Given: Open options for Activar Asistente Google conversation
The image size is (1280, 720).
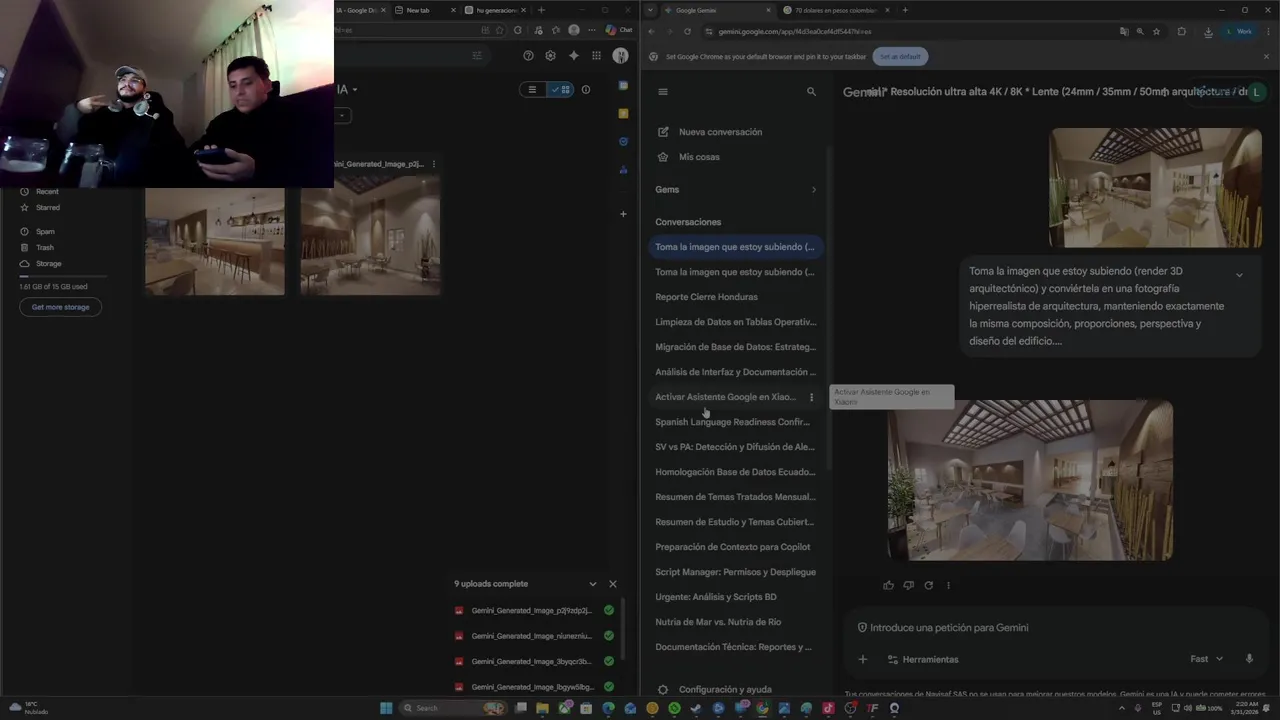Looking at the screenshot, I should tap(811, 397).
